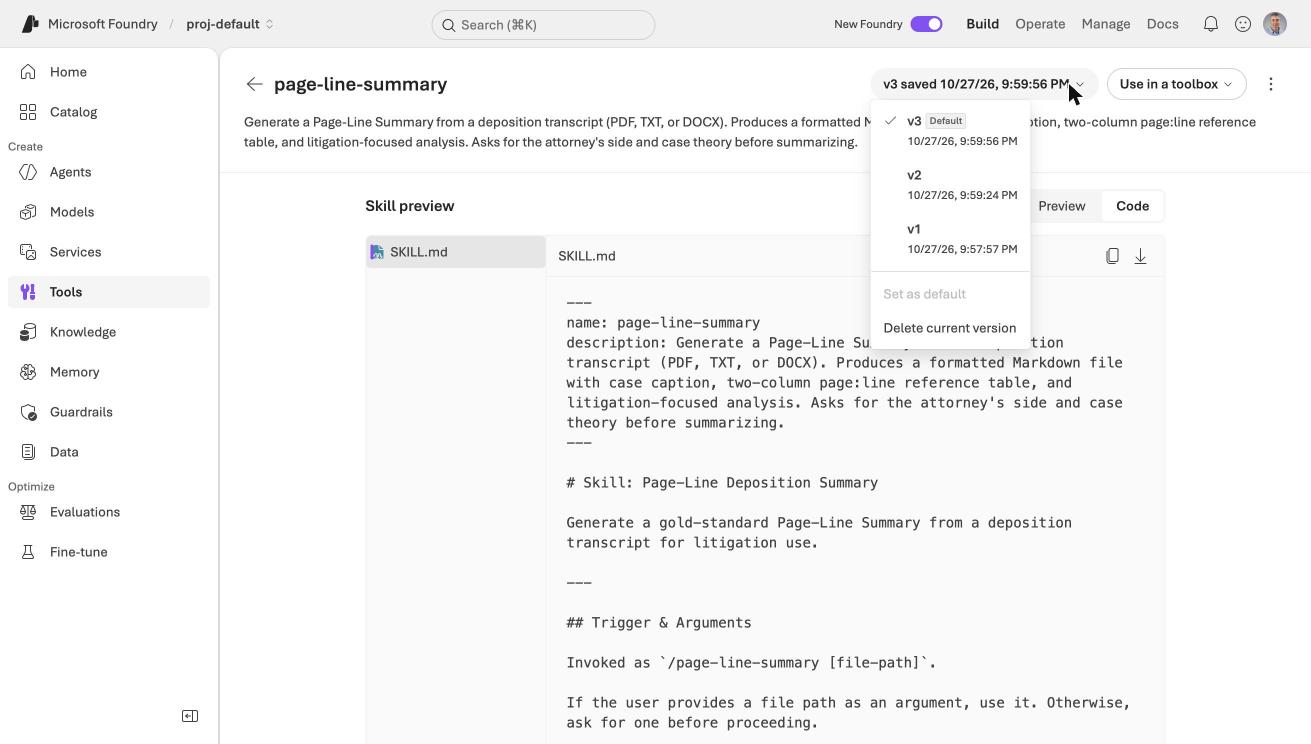Screen dimensions: 1311x744
Task: Open the proj-default project switcher
Action: (230, 24)
